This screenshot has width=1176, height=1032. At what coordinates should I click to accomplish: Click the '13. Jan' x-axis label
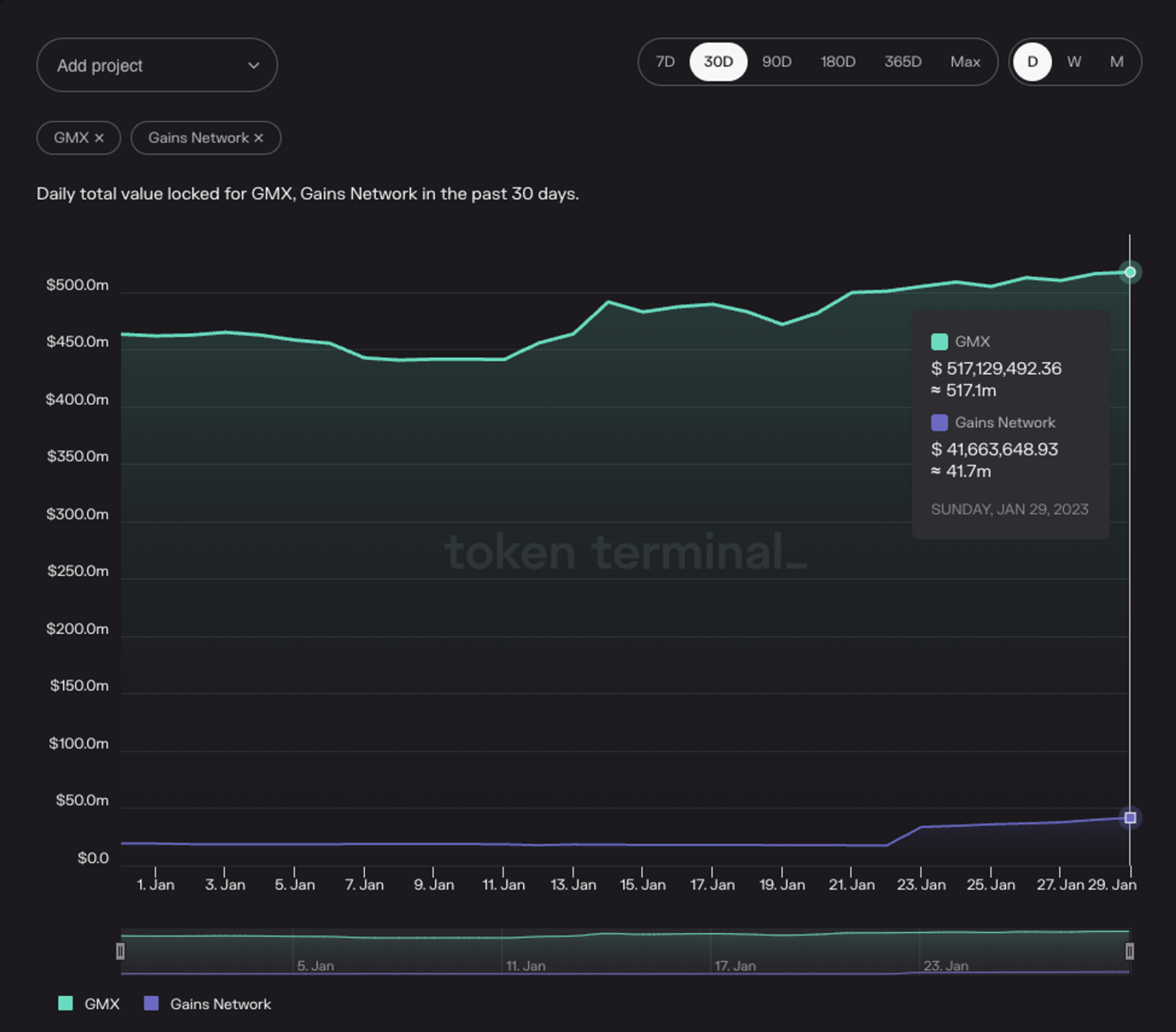tap(573, 884)
